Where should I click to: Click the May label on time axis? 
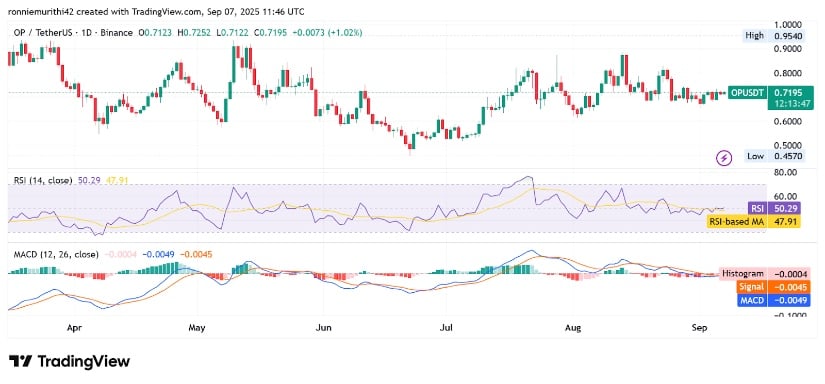196,328
